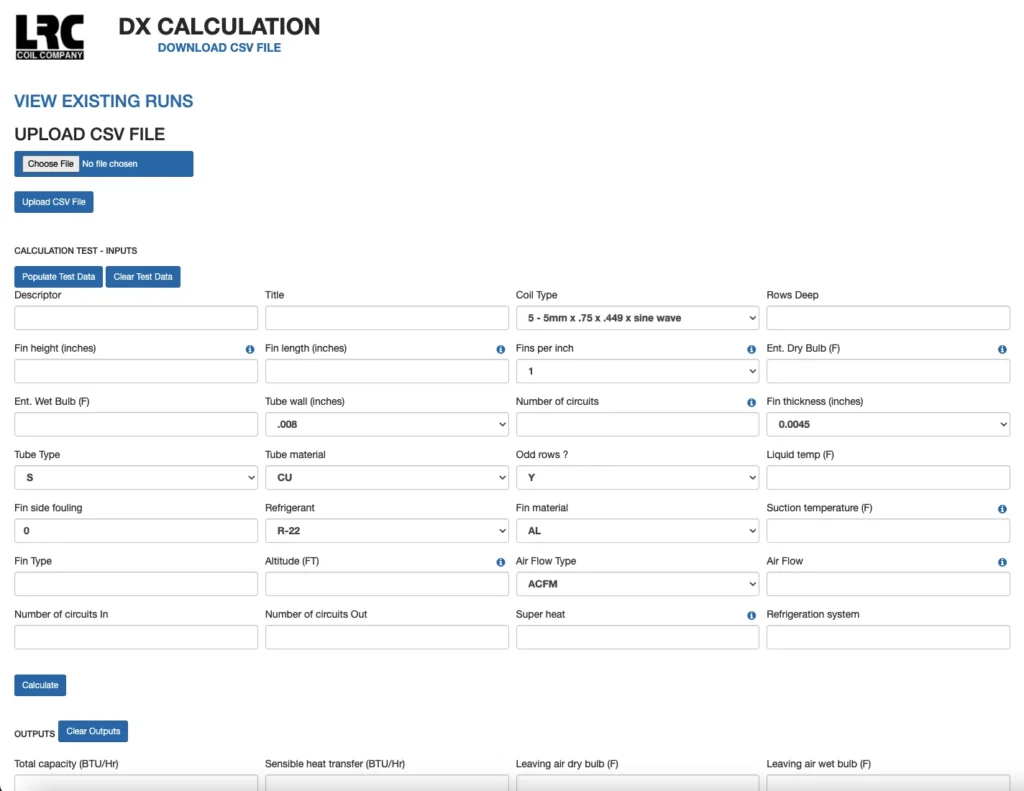
Task: Open the Fin thickness dropdown
Action: pos(888,425)
